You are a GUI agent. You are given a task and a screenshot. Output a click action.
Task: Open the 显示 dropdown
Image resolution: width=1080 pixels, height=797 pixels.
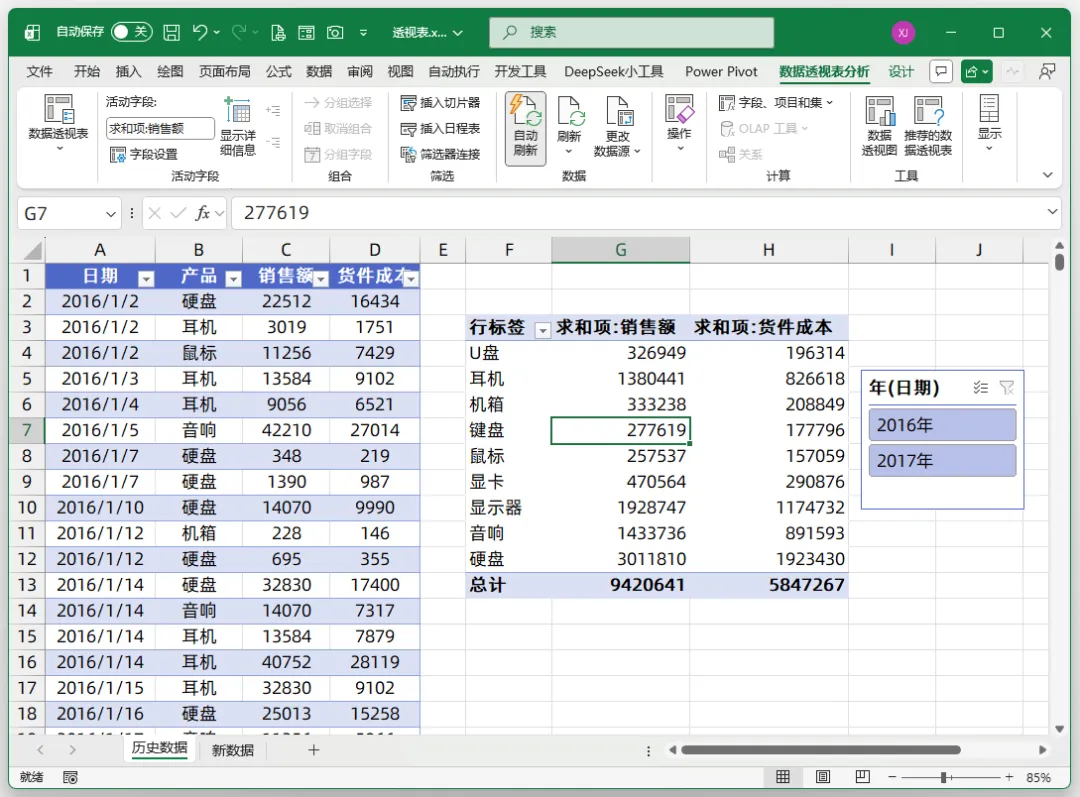click(989, 124)
